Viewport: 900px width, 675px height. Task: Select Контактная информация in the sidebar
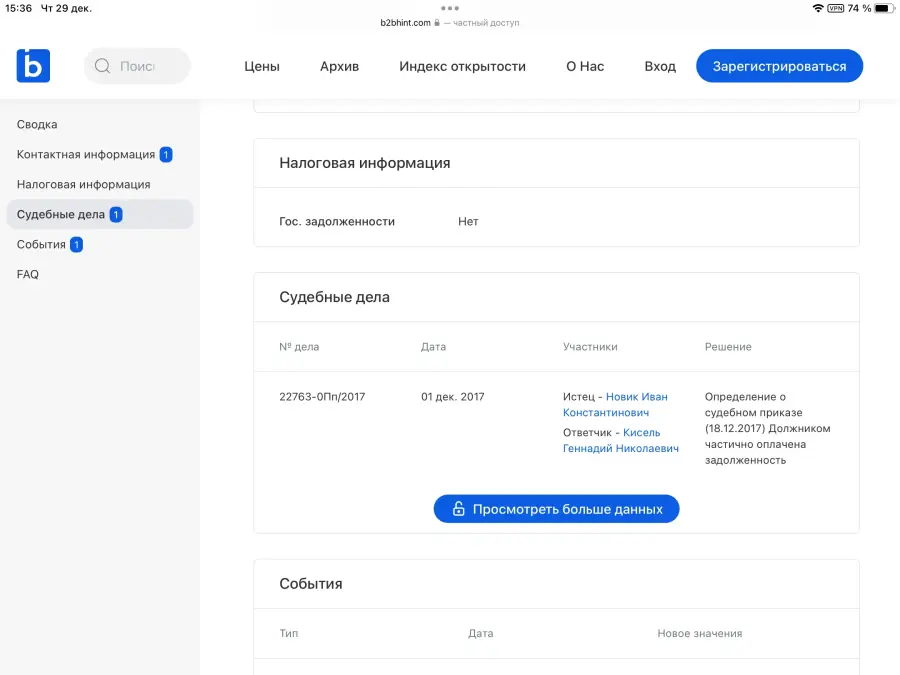(x=95, y=154)
